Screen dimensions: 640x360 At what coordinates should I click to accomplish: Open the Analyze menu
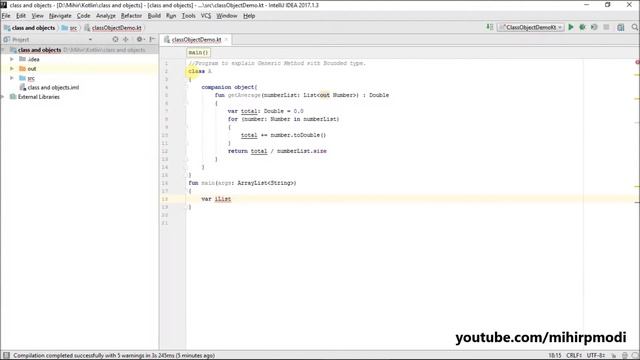[106, 16]
